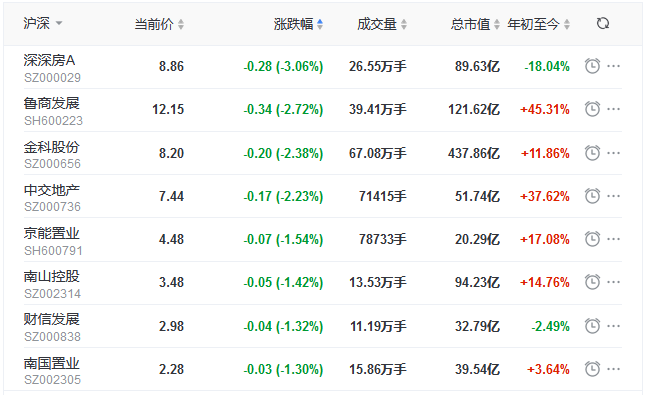Screen dimensions: 647x395
Task: Open more options for 中交地产
Action: click(x=614, y=196)
